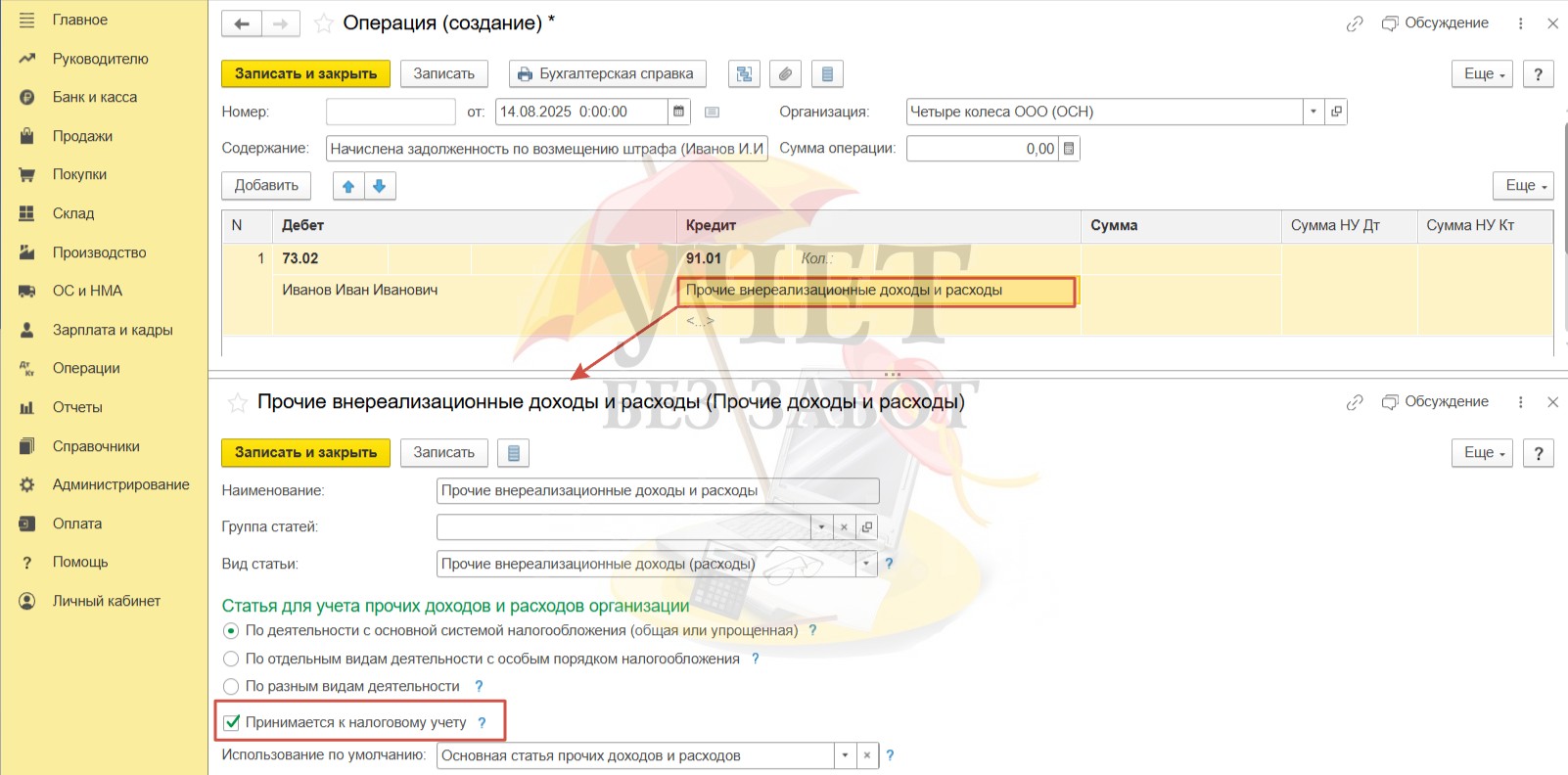Click the Операции section icon
The width and height of the screenshot is (1568, 775).
(x=26, y=368)
